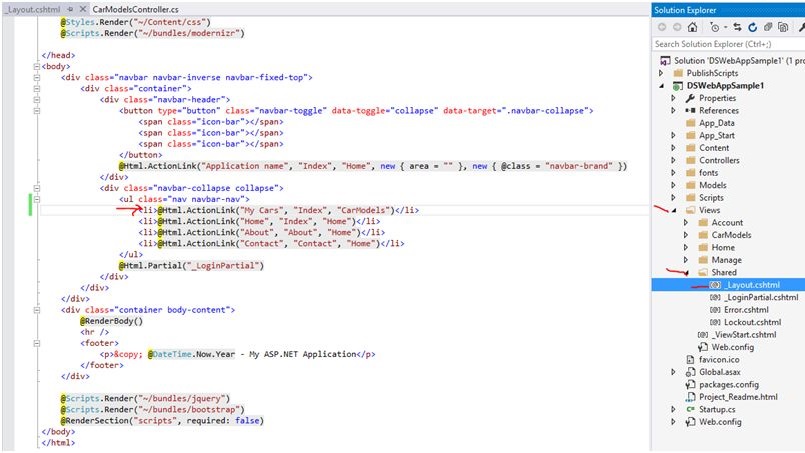This screenshot has width=805, height=453.
Task: Expand the Global.asax node arrow
Action: (x=674, y=372)
